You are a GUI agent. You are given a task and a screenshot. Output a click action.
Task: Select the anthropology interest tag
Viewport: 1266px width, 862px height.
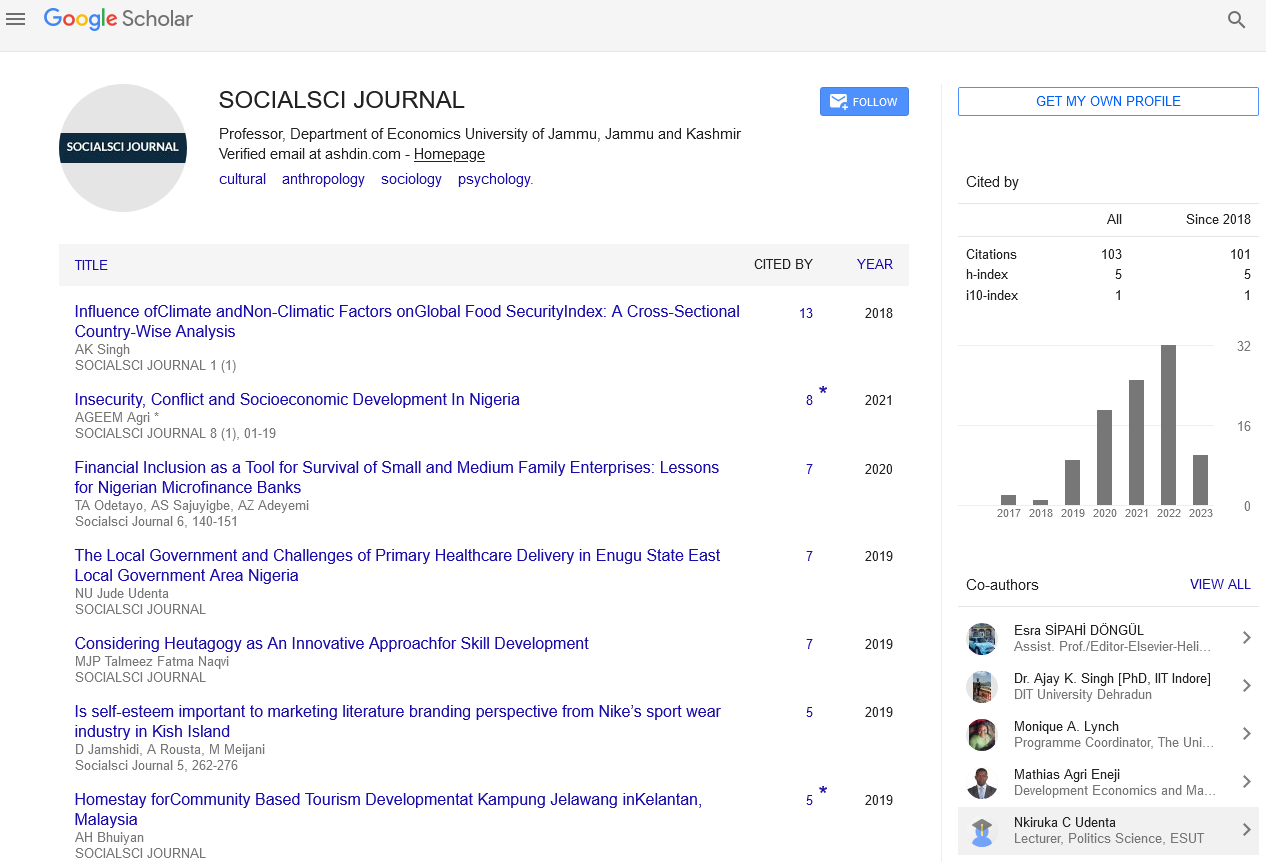coord(323,179)
